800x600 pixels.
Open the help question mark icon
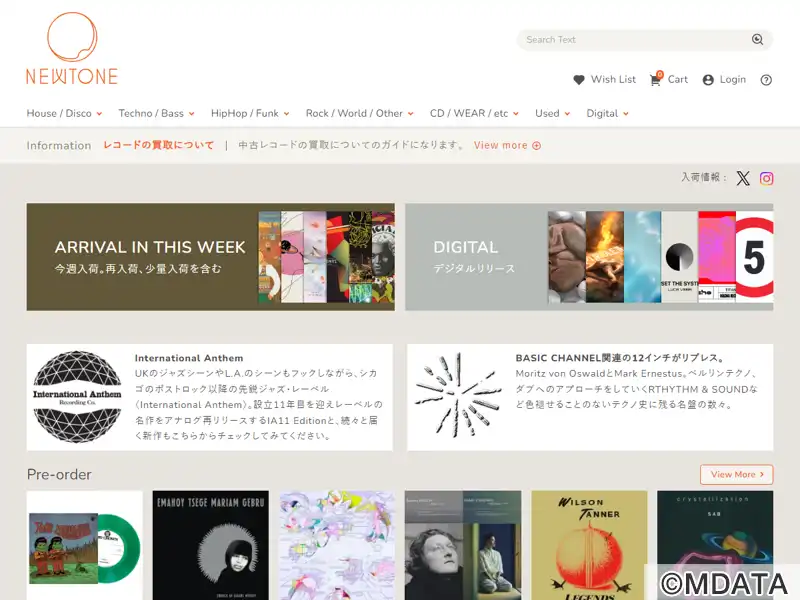[766, 80]
